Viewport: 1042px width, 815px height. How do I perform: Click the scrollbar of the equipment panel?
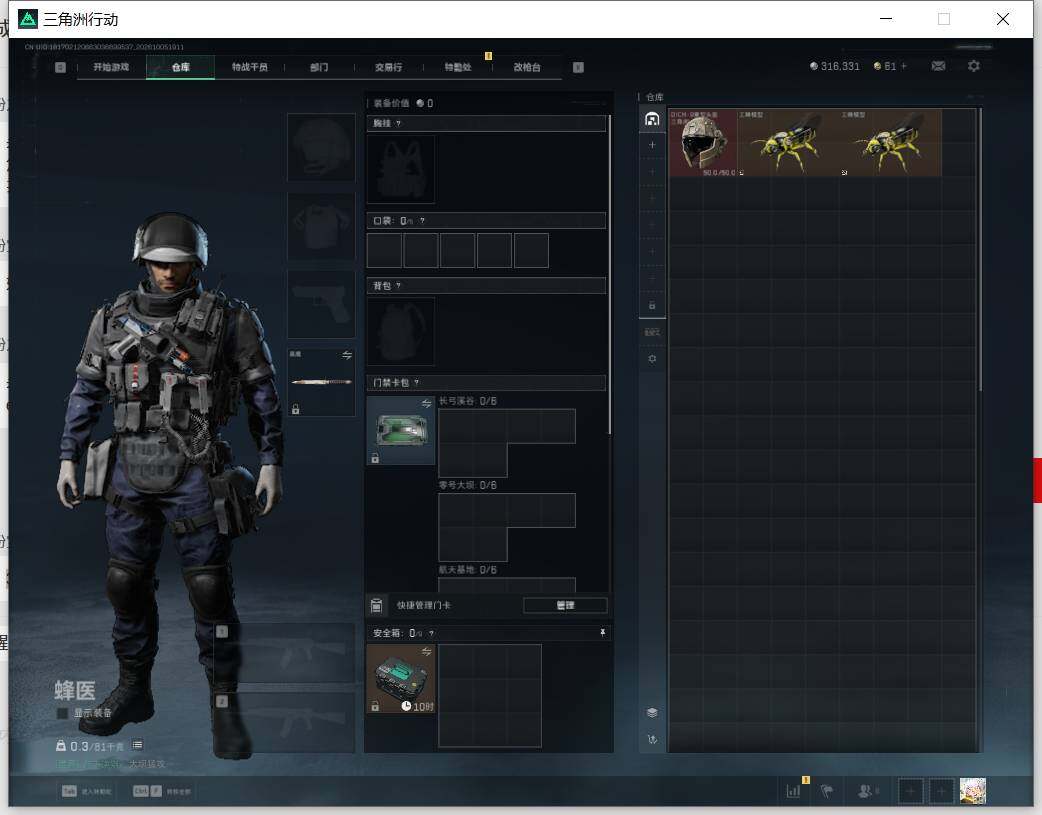pyautogui.click(x=609, y=275)
